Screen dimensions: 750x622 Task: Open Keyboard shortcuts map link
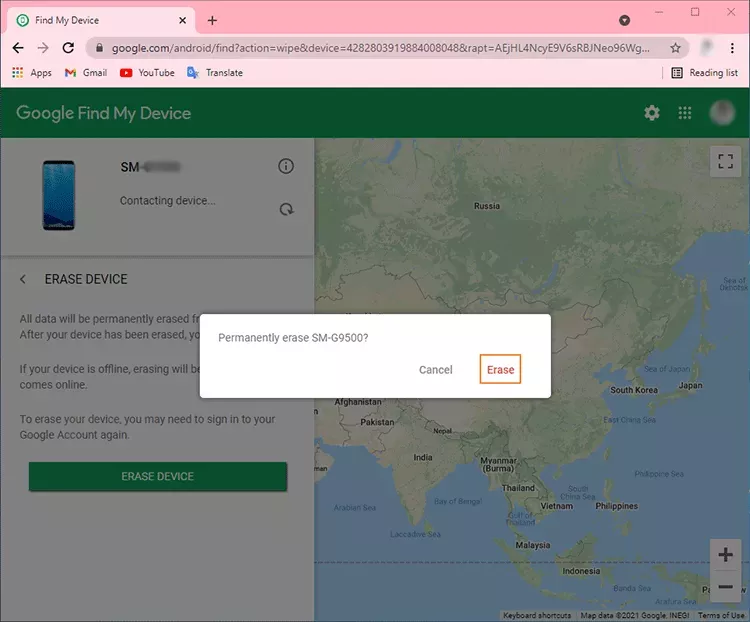[x=537, y=615]
